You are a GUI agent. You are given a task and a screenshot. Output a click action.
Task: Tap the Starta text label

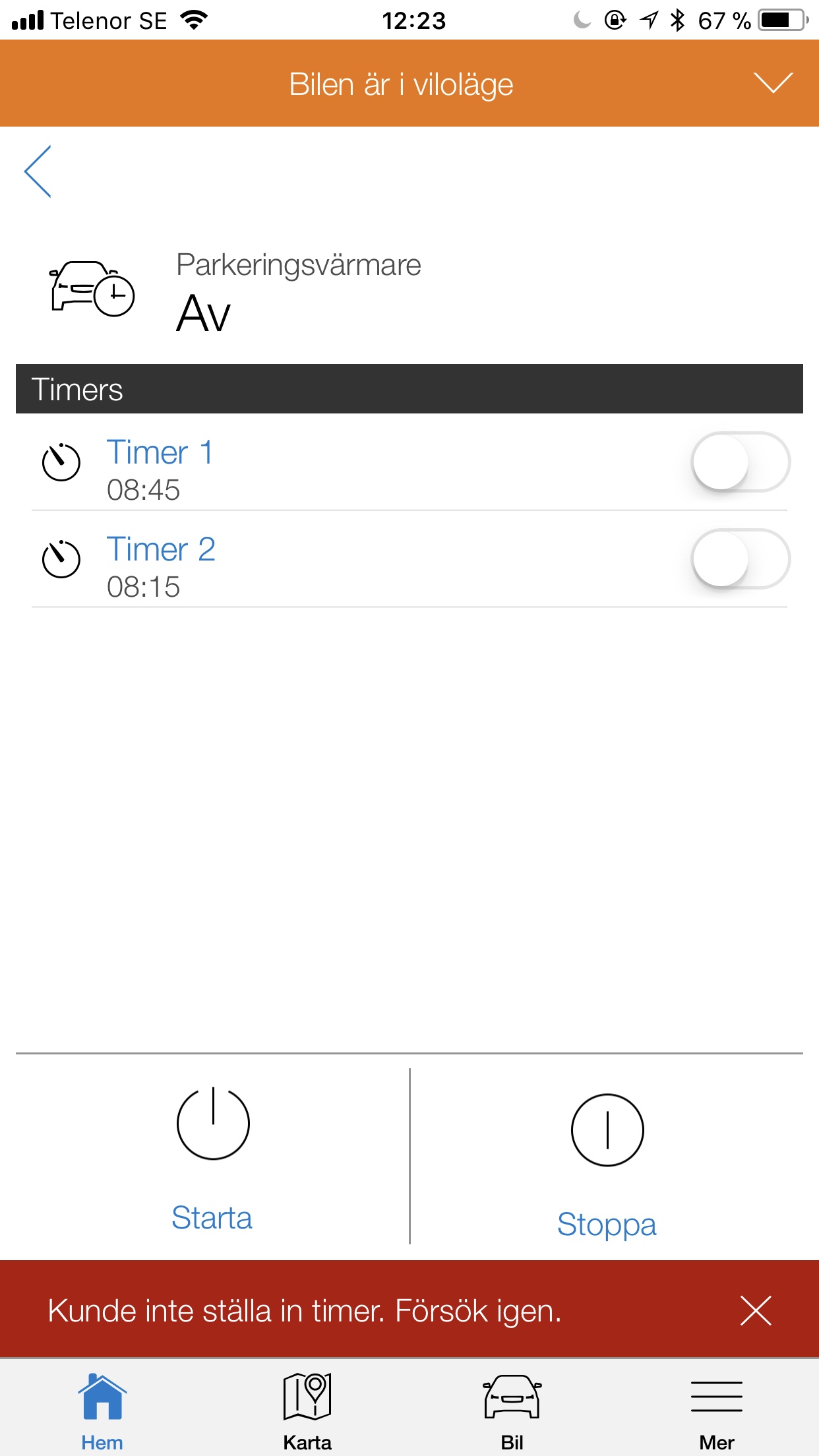[x=212, y=1217]
